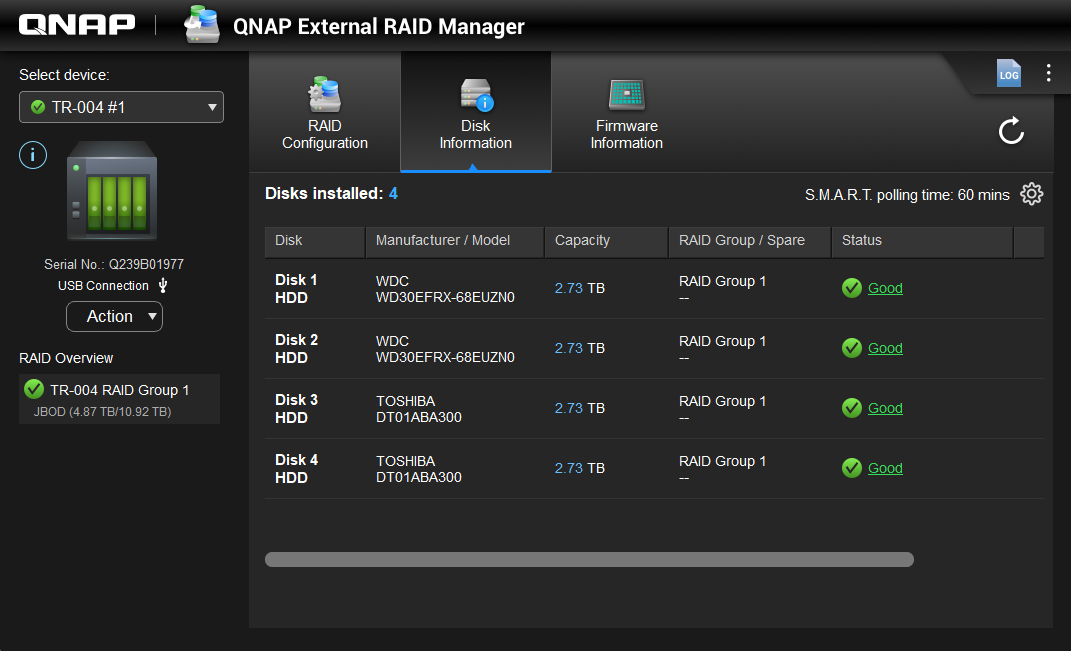The height and width of the screenshot is (651, 1071).
Task: Click the device info circle icon
Action: tap(33, 155)
